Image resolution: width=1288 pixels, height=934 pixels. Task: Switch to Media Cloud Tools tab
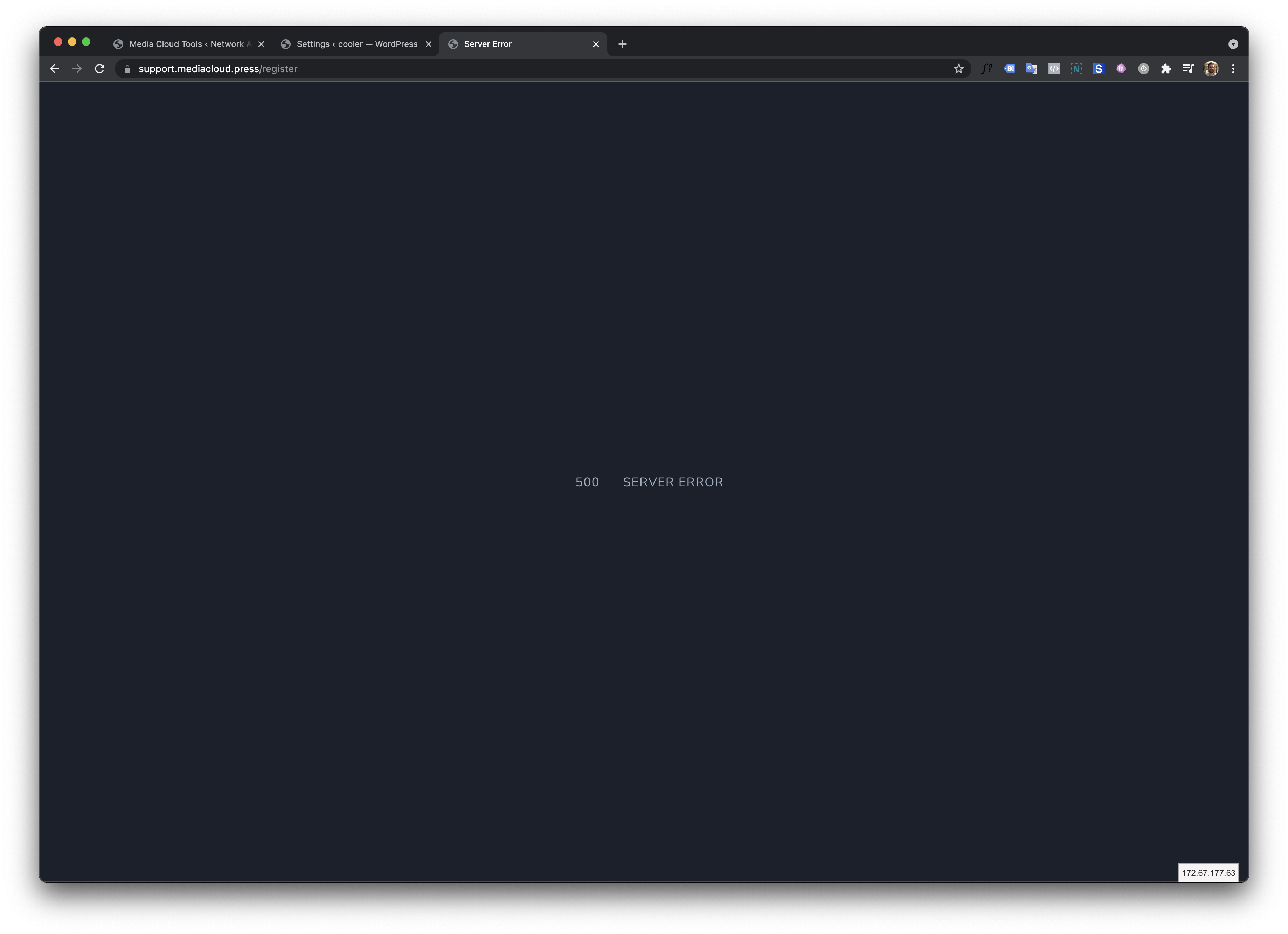(182, 44)
